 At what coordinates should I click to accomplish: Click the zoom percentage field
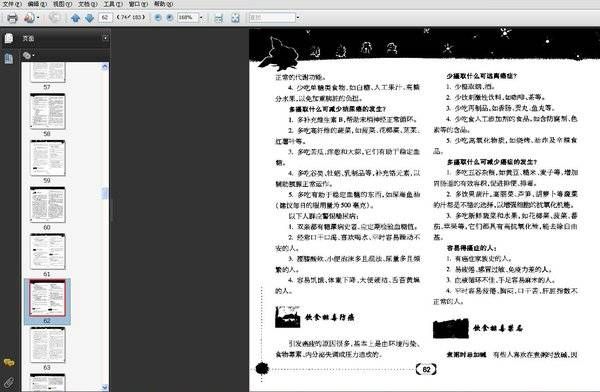pyautogui.click(x=188, y=18)
